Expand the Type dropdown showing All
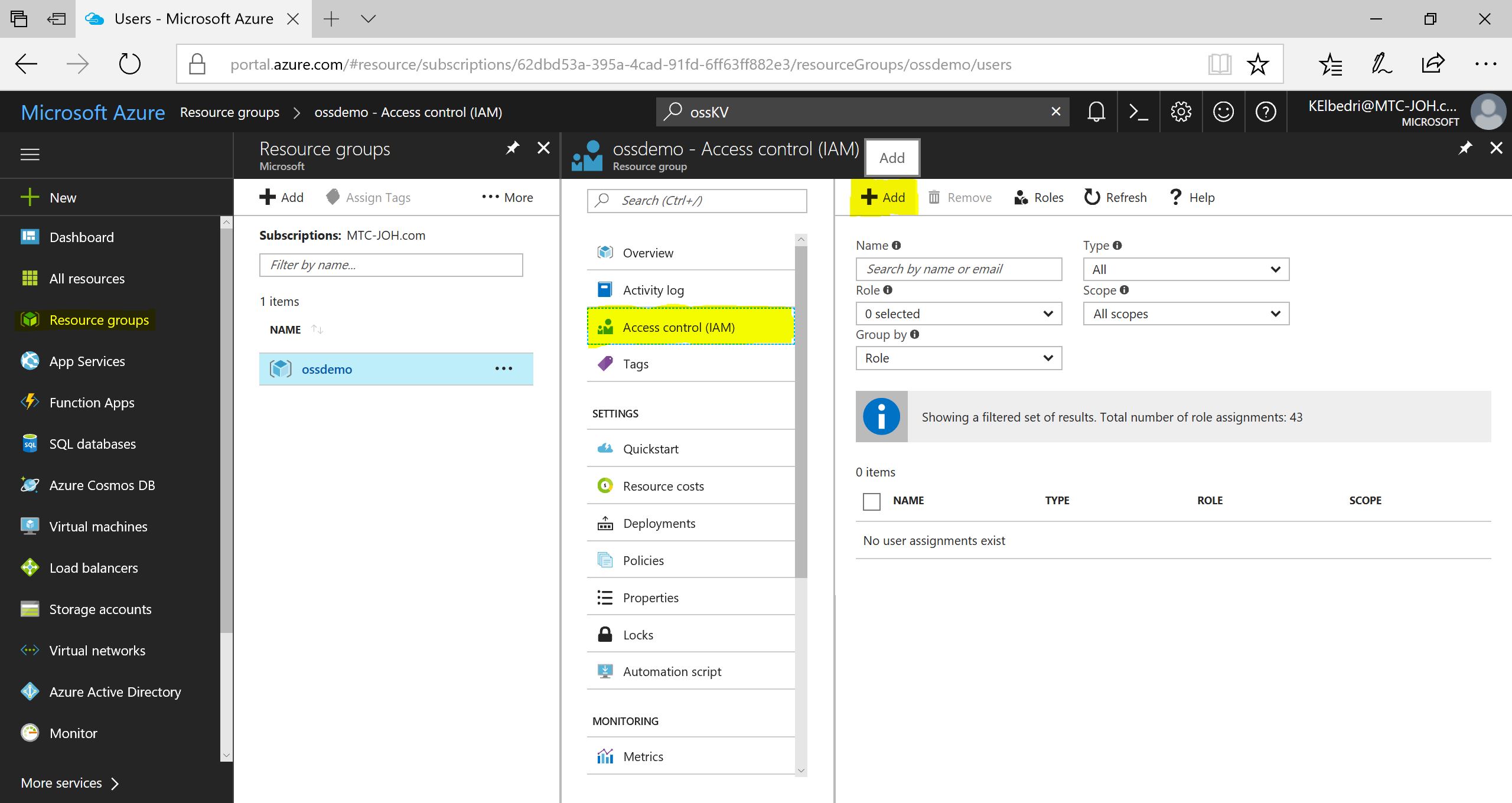 [1185, 269]
